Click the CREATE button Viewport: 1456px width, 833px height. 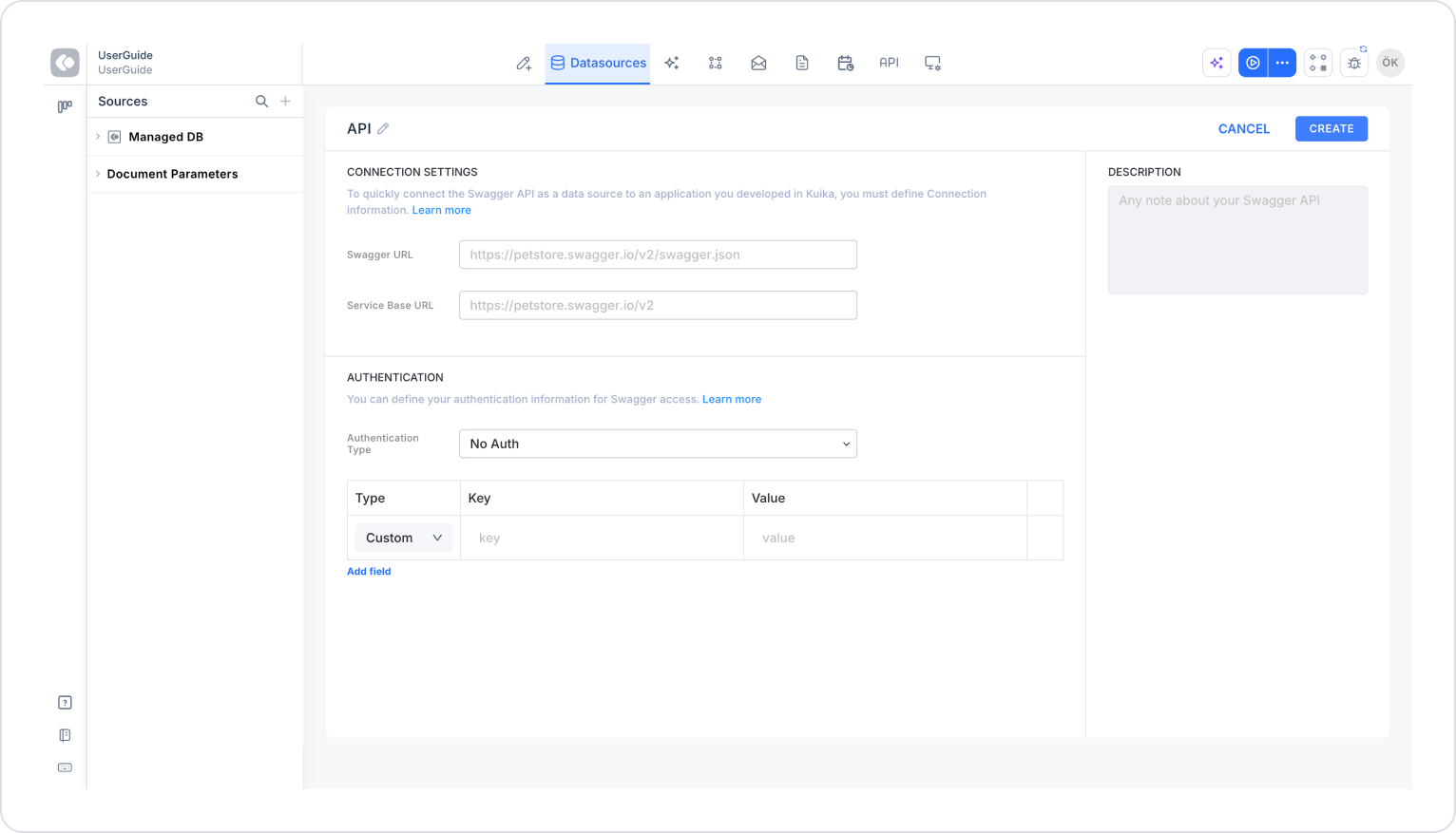point(1331,129)
